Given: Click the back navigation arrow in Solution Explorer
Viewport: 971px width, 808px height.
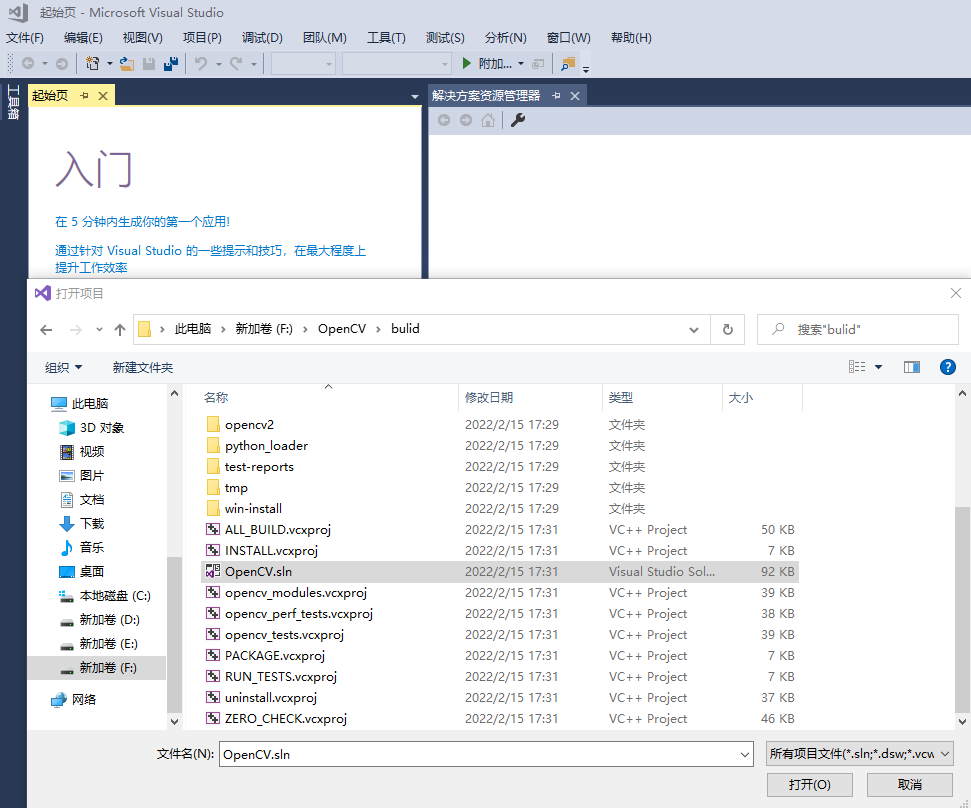Looking at the screenshot, I should point(443,119).
